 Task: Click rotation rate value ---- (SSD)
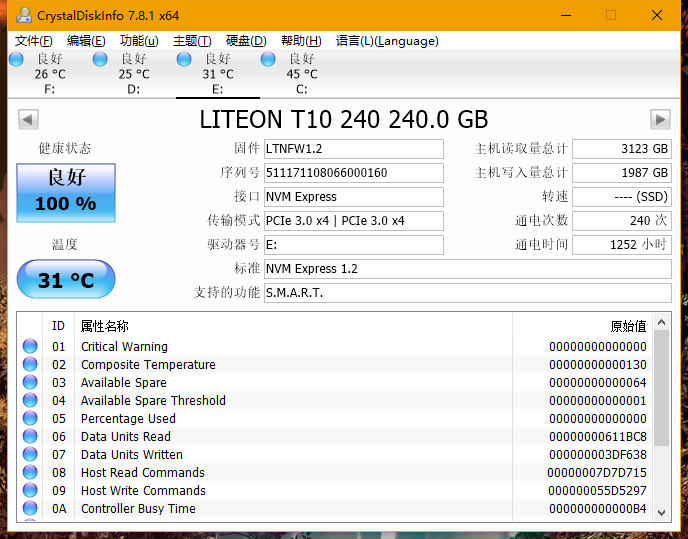tap(622, 197)
